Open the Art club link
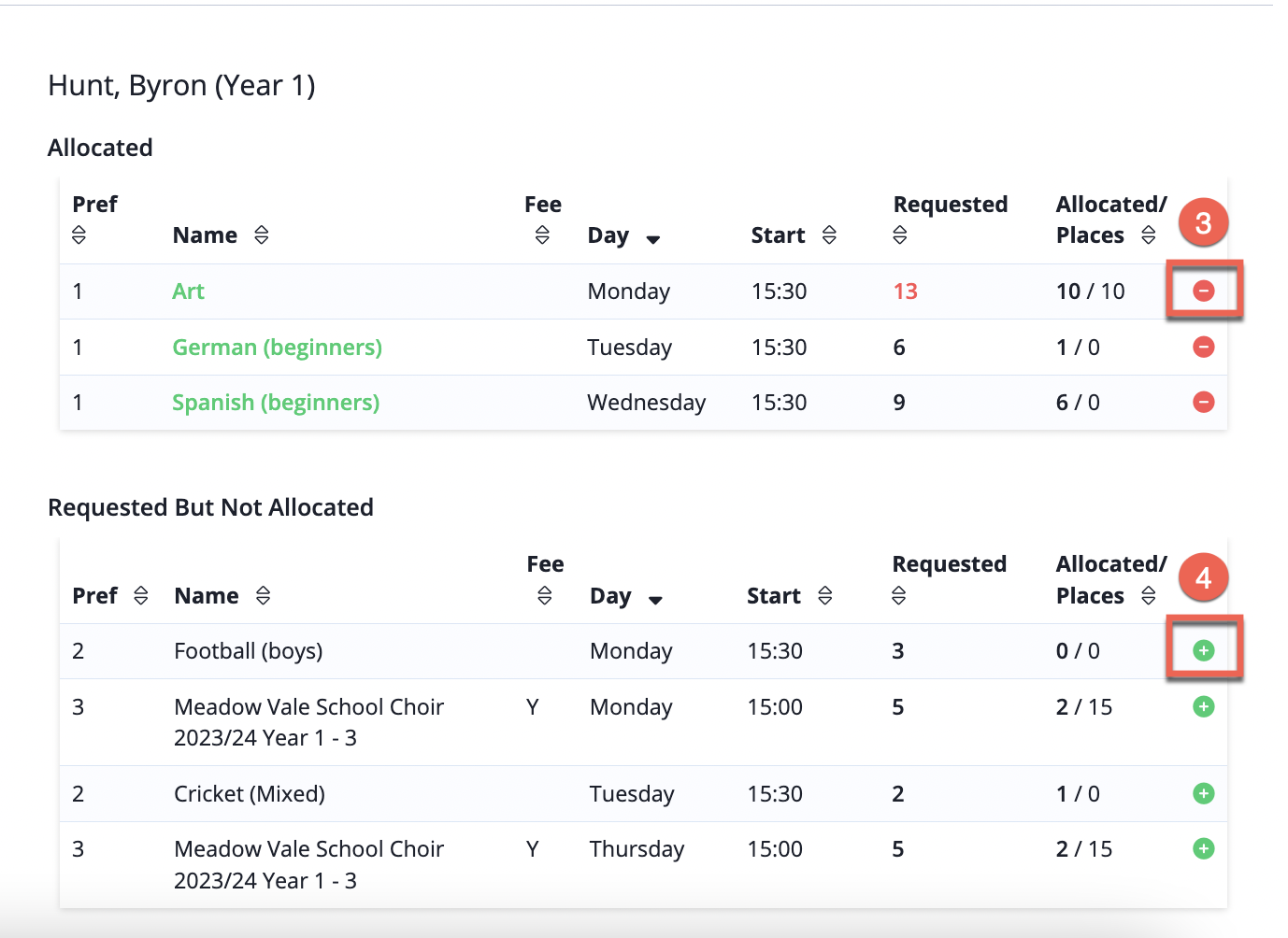Screen dimensions: 1288x938 [188, 291]
